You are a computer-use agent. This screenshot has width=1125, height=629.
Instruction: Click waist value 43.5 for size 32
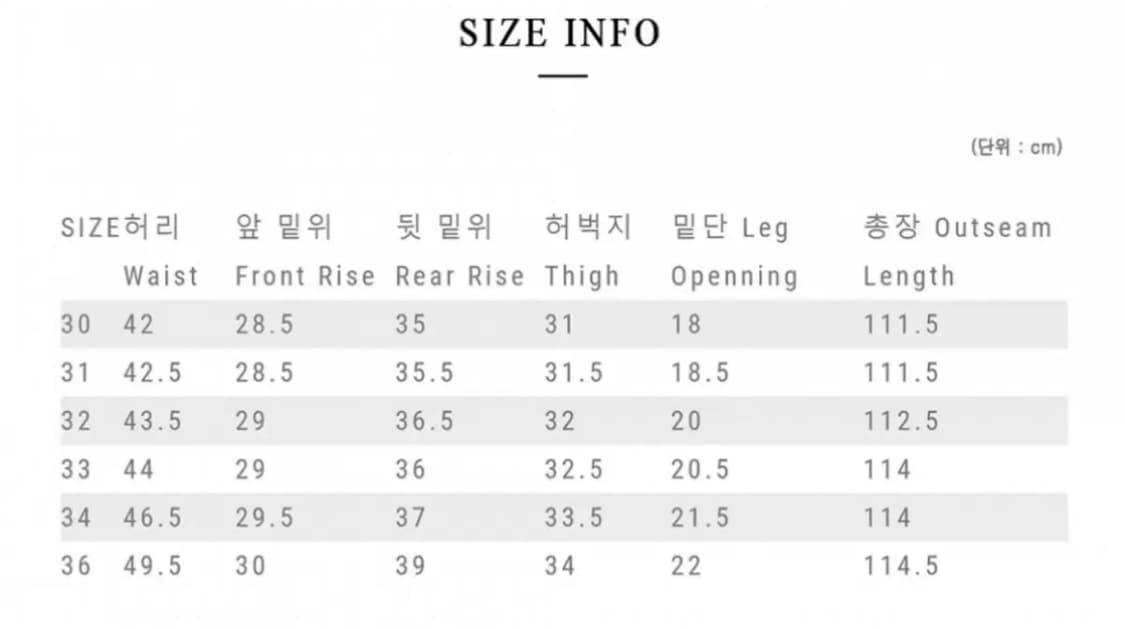coord(153,421)
